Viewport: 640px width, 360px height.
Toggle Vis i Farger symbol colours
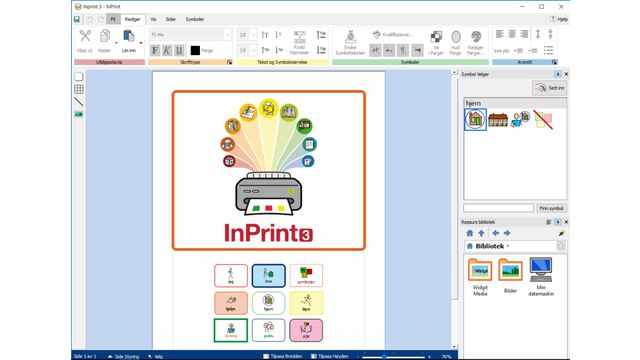coord(436,42)
